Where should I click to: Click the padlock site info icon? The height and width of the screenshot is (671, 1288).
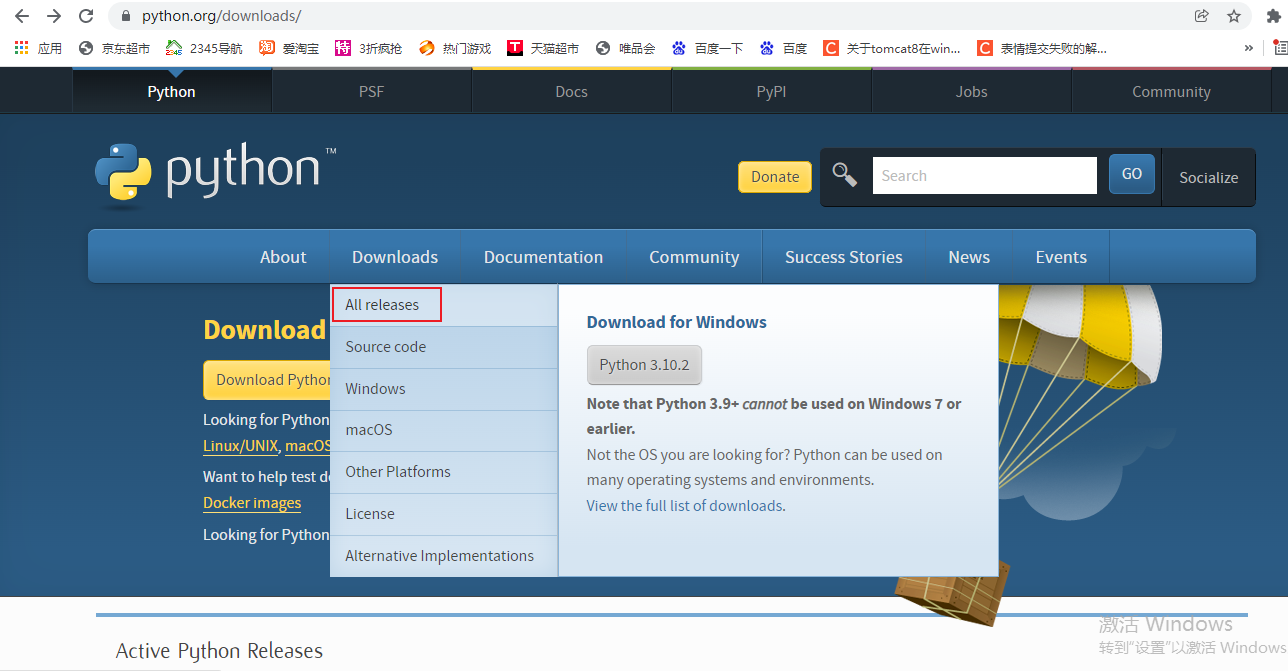pos(126,16)
